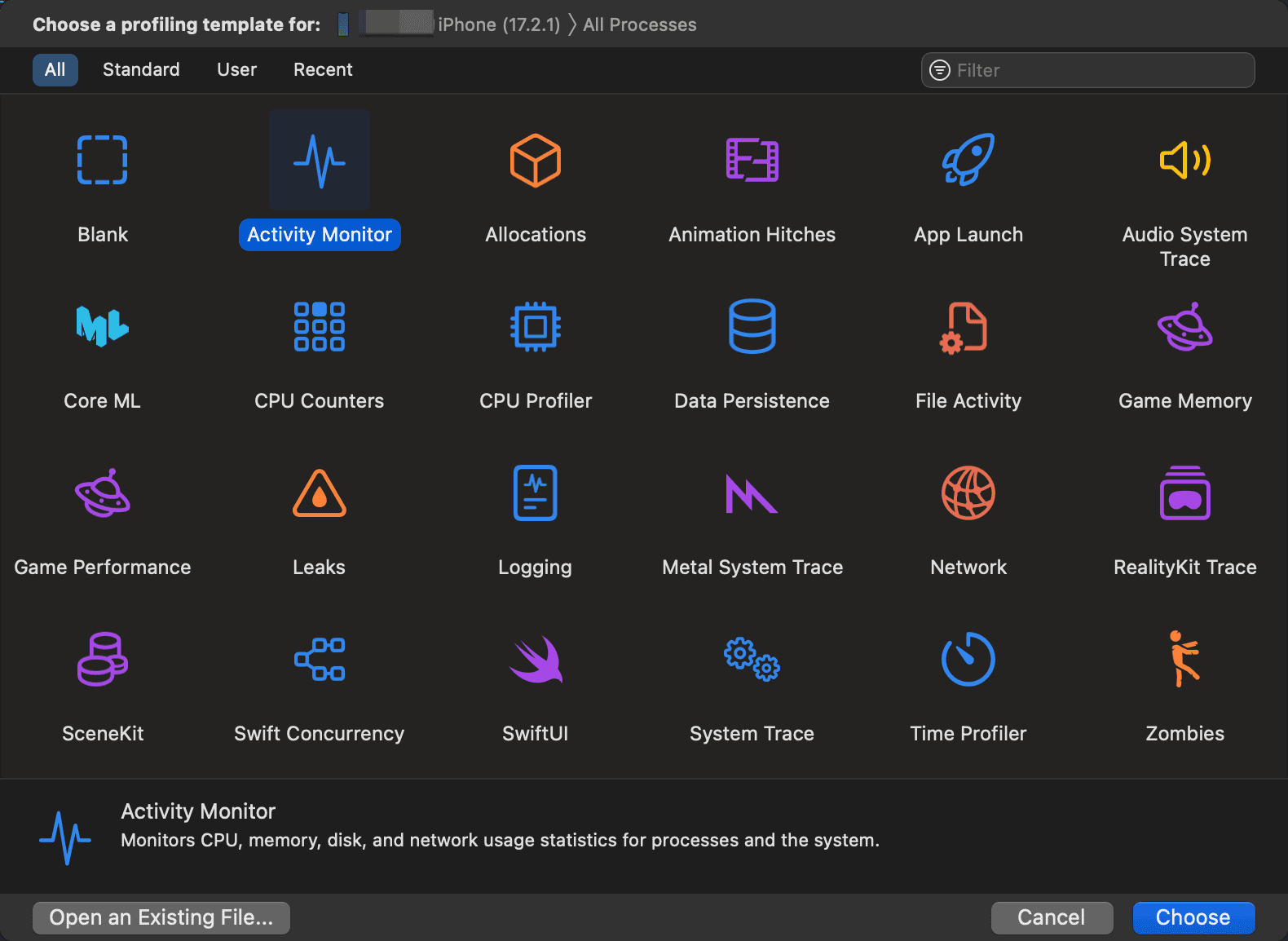The width and height of the screenshot is (1288, 941).
Task: Focus the Filter search field
Action: (x=1087, y=70)
